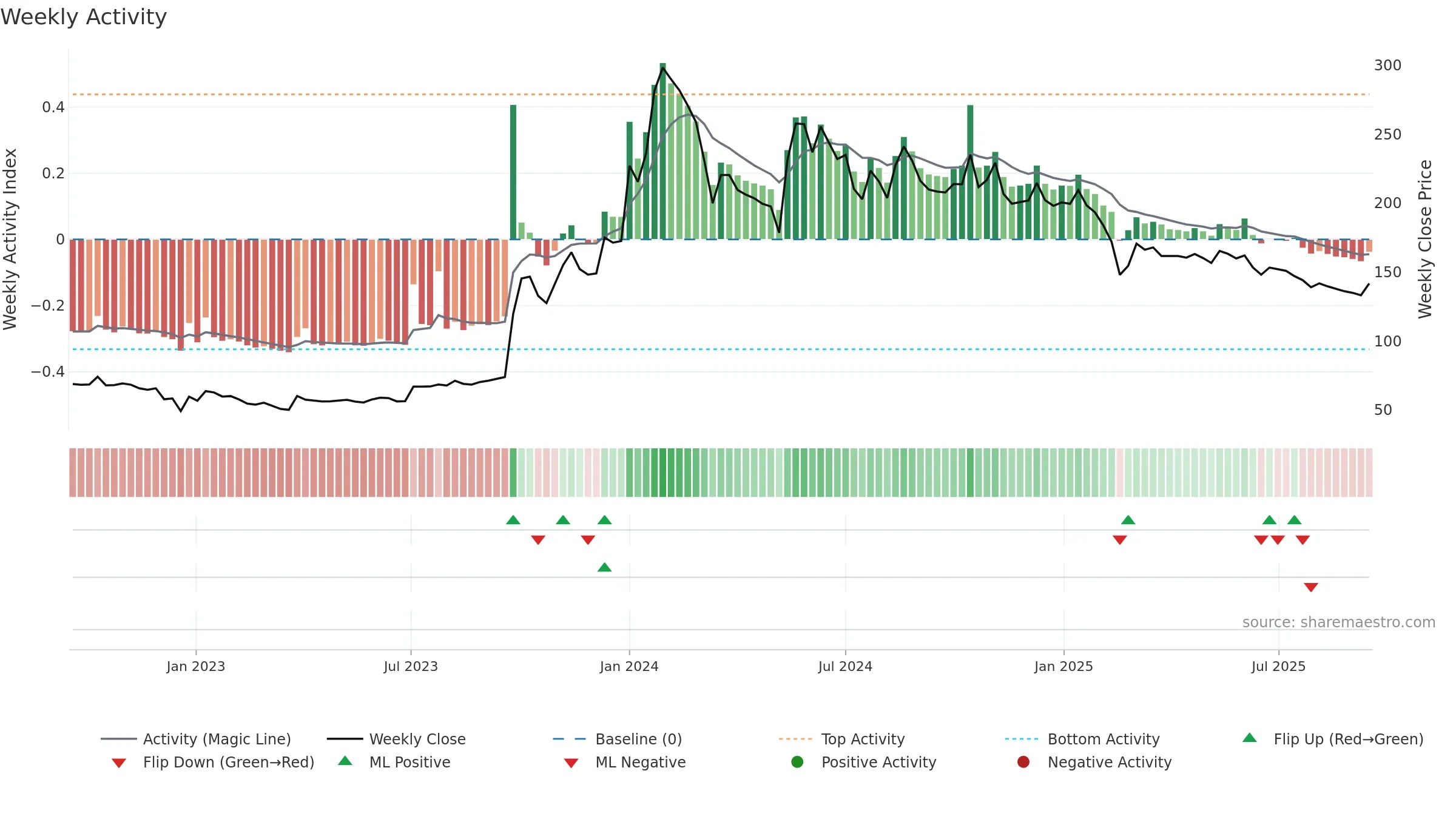Click the 300 price axis tick label
The image size is (1456, 819).
click(1388, 65)
